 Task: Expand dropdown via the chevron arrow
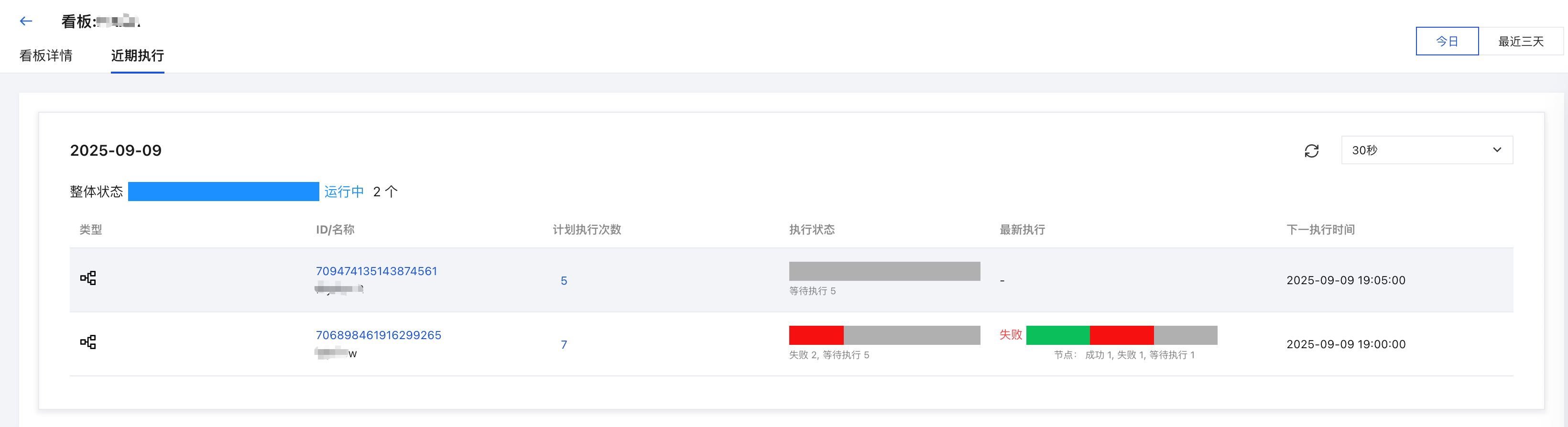point(1497,149)
